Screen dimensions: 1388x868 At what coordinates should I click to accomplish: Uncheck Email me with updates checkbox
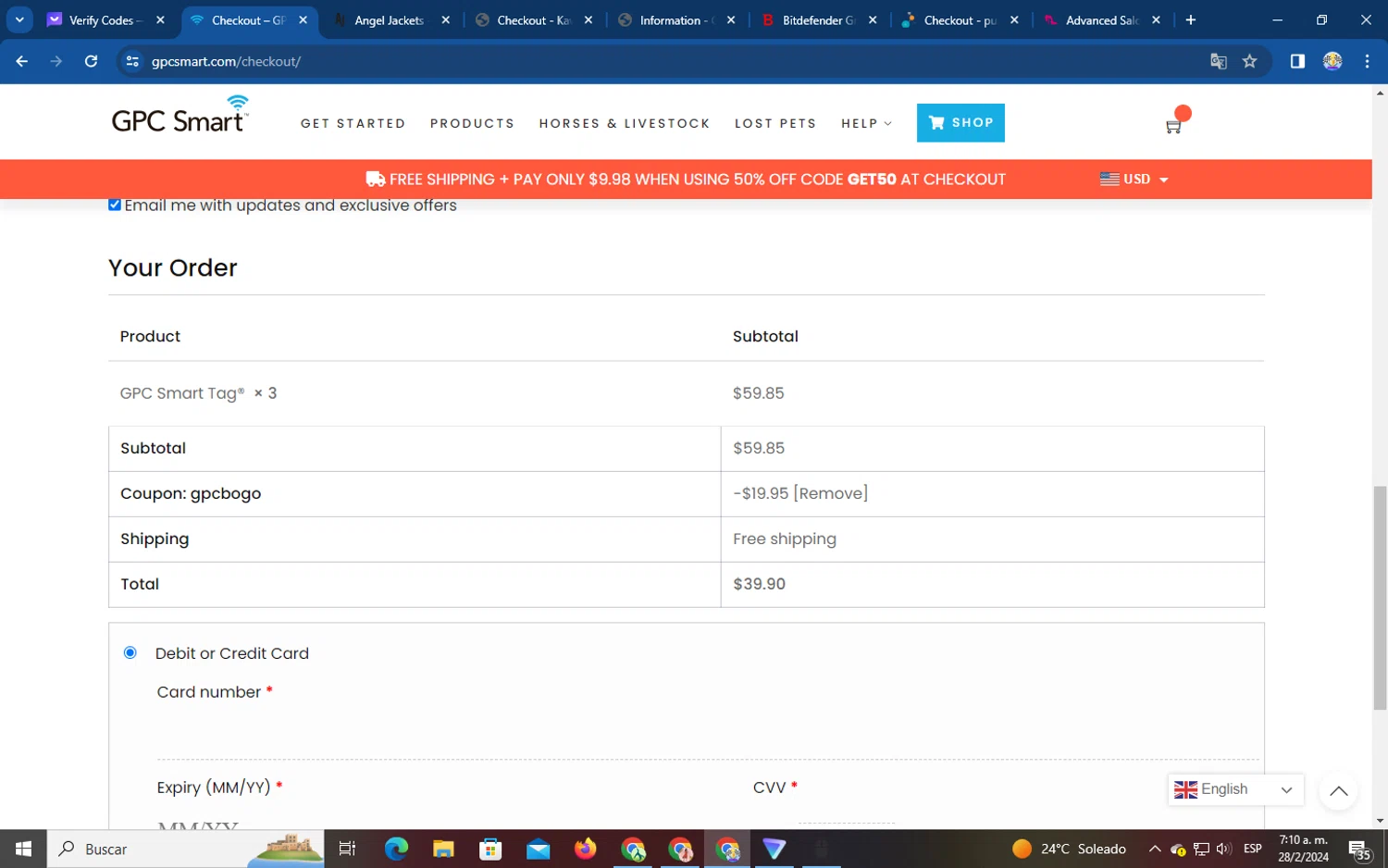pyautogui.click(x=115, y=205)
